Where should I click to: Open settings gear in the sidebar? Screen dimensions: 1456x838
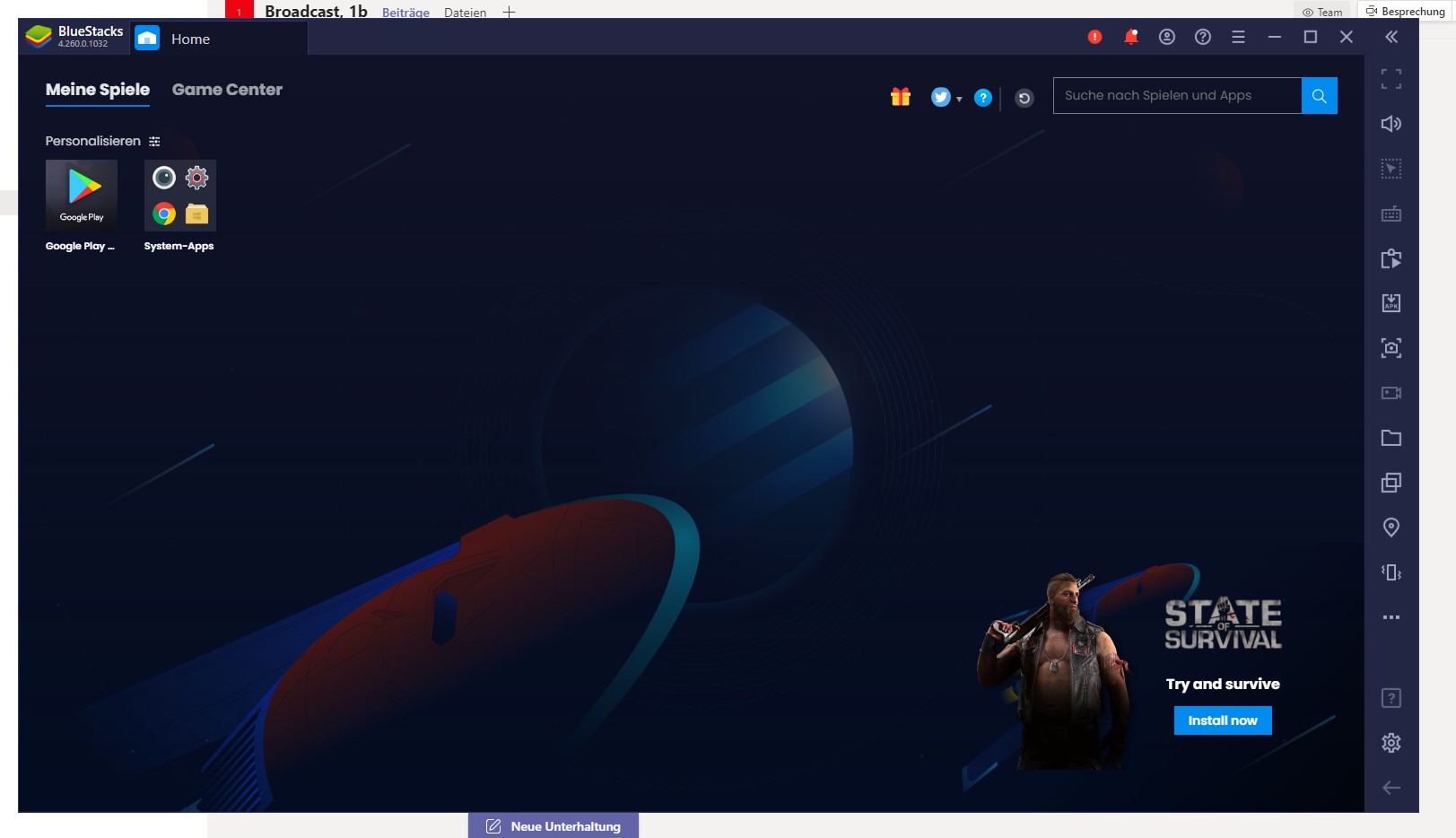[x=1391, y=743]
